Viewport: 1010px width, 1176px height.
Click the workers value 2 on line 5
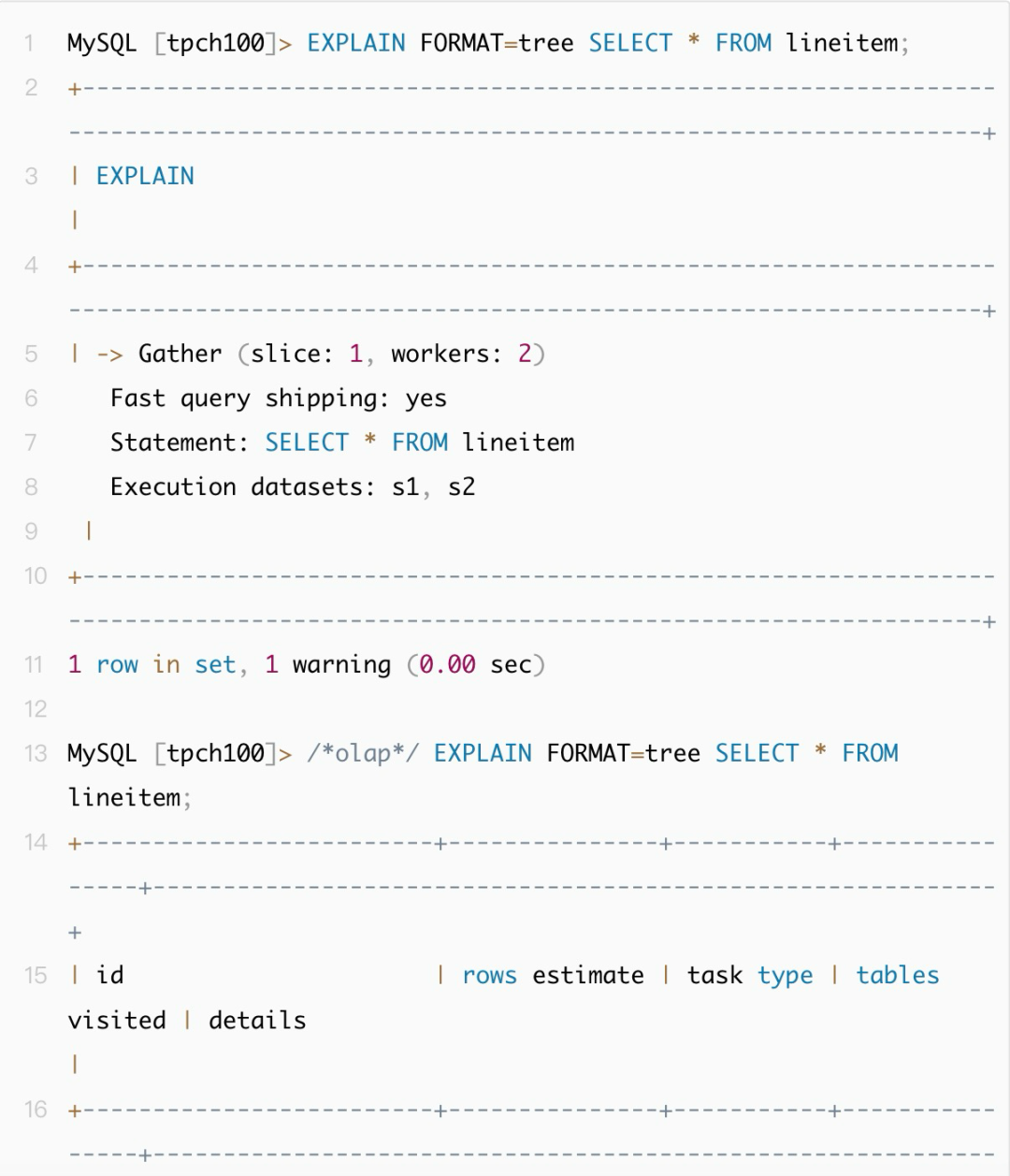pos(525,354)
